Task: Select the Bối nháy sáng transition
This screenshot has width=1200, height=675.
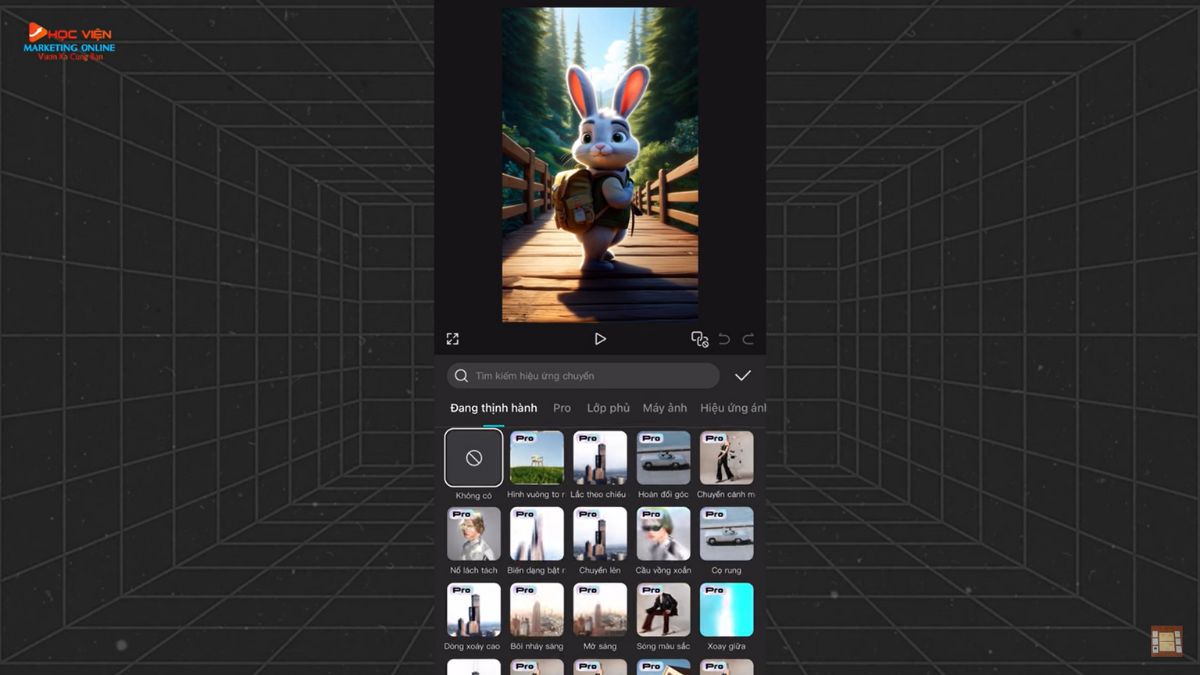Action: click(x=537, y=610)
